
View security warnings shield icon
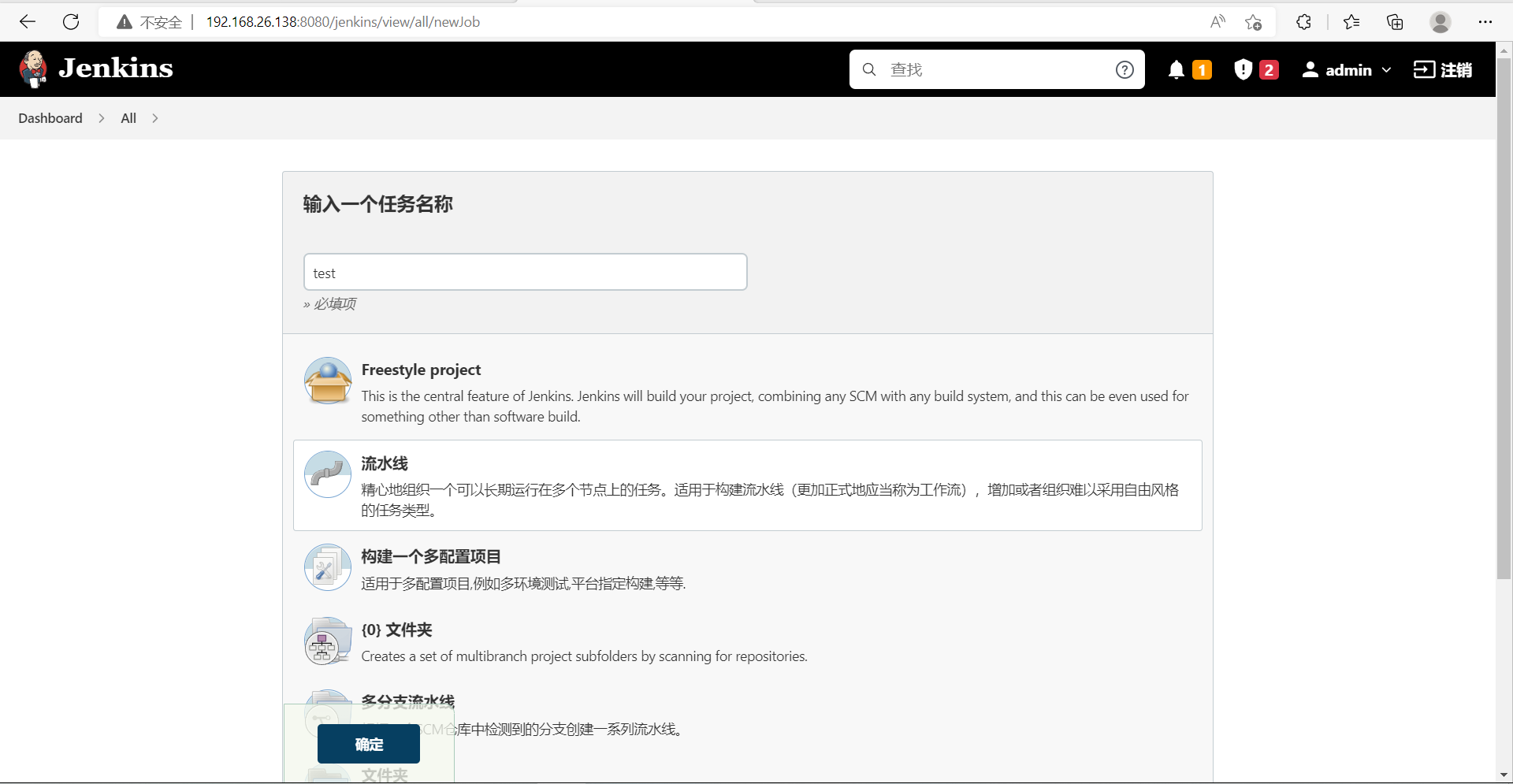click(1243, 70)
